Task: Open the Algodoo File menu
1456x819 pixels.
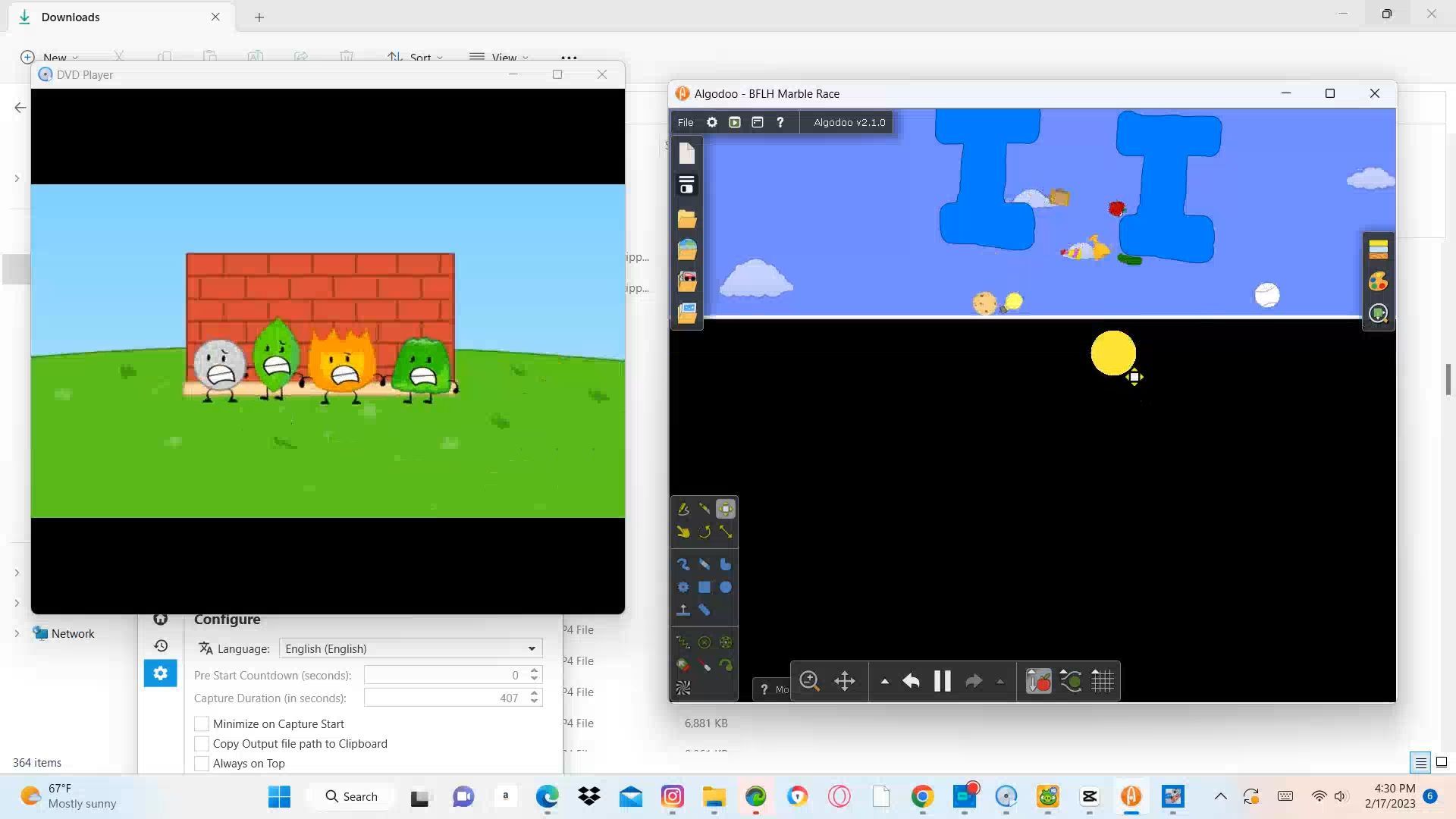Action: point(686,122)
